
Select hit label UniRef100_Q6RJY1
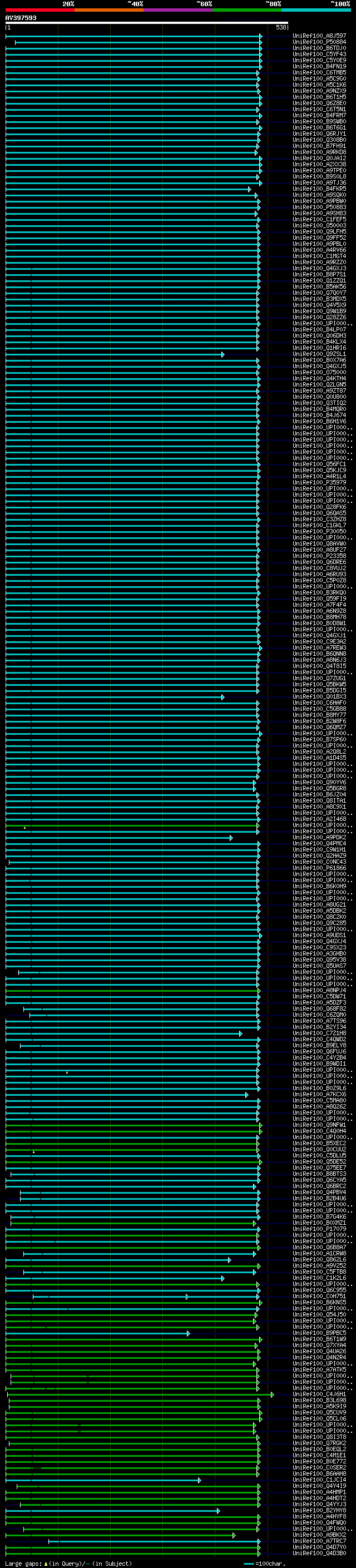pyautogui.click(x=319, y=133)
